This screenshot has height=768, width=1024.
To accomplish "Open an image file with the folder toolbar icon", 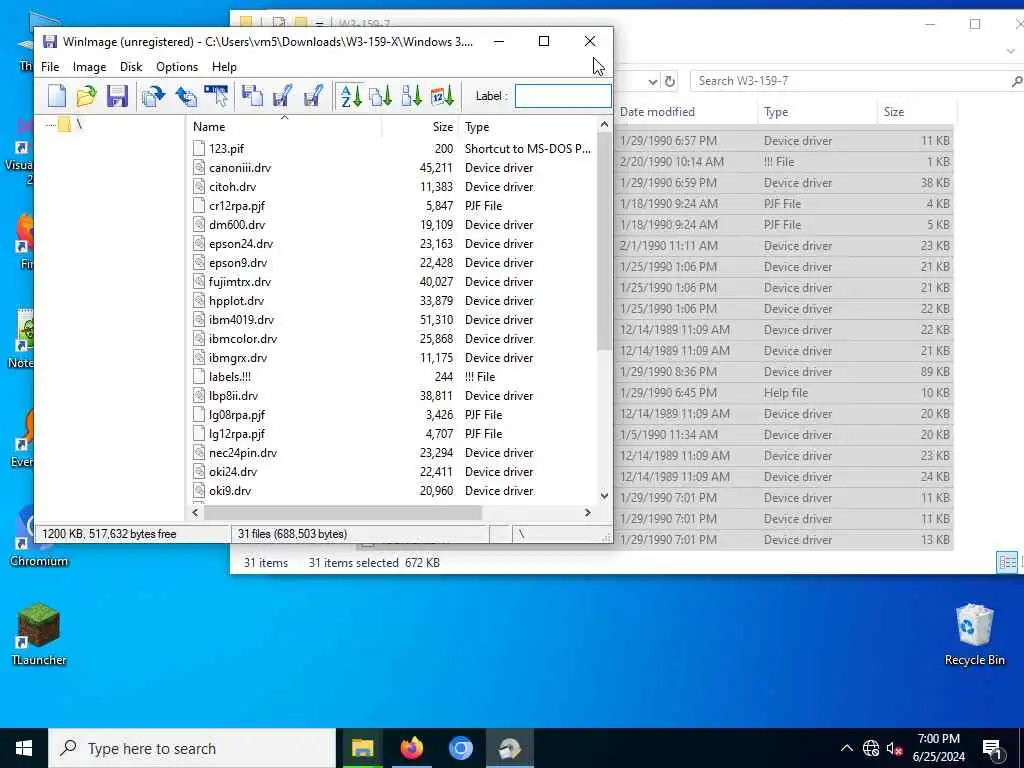I will (x=86, y=96).
